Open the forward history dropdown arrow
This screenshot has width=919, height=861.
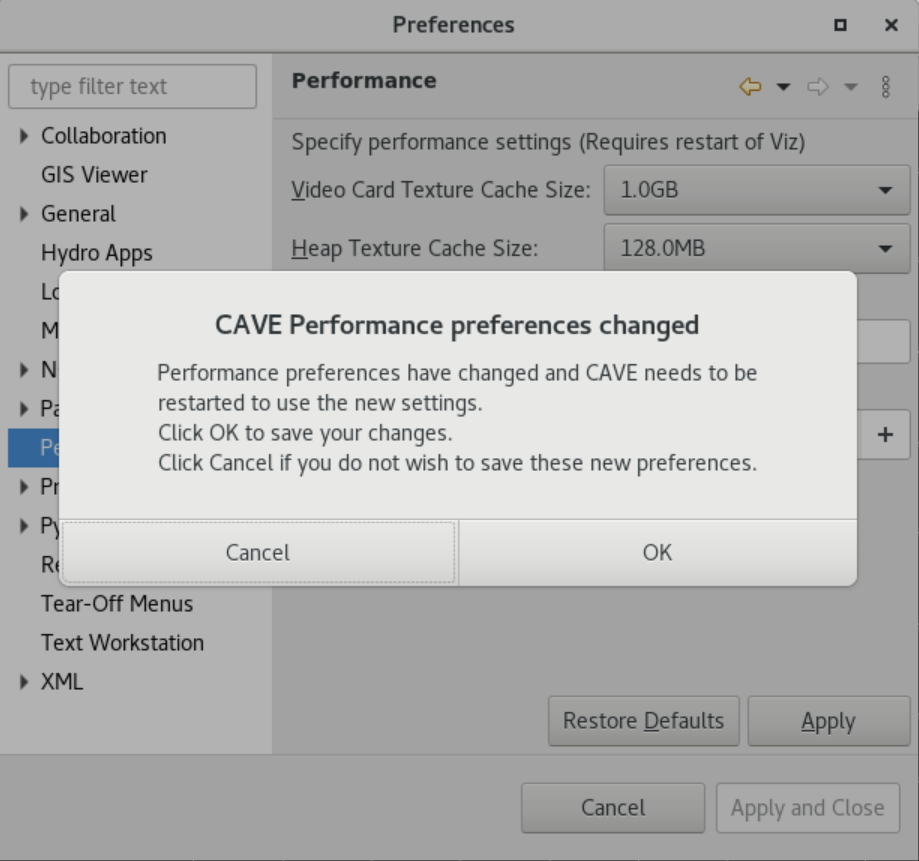click(850, 87)
